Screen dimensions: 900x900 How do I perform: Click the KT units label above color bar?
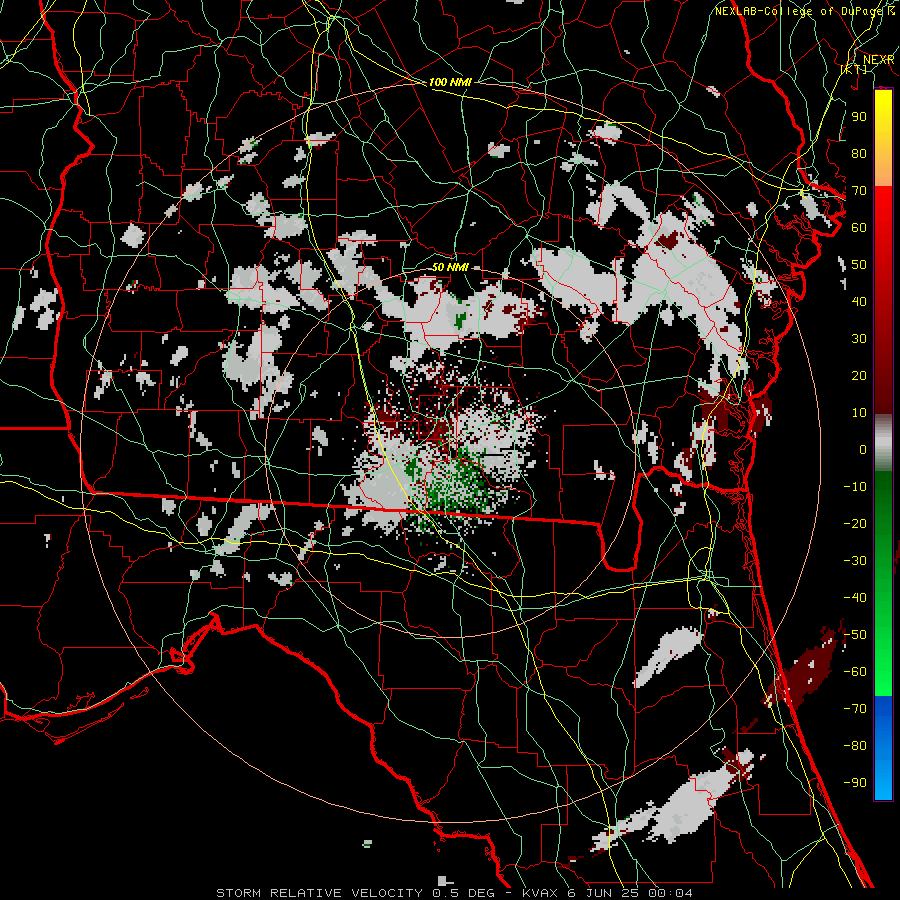click(854, 69)
